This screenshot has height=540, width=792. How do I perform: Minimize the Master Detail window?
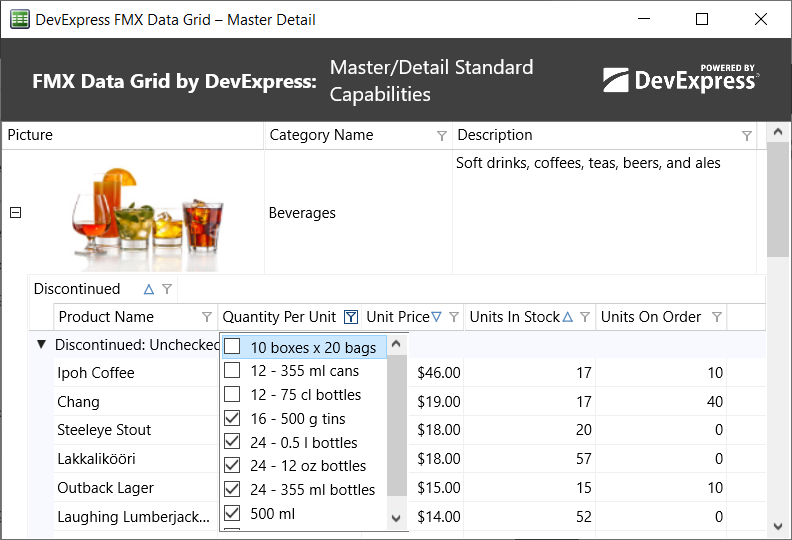point(644,19)
